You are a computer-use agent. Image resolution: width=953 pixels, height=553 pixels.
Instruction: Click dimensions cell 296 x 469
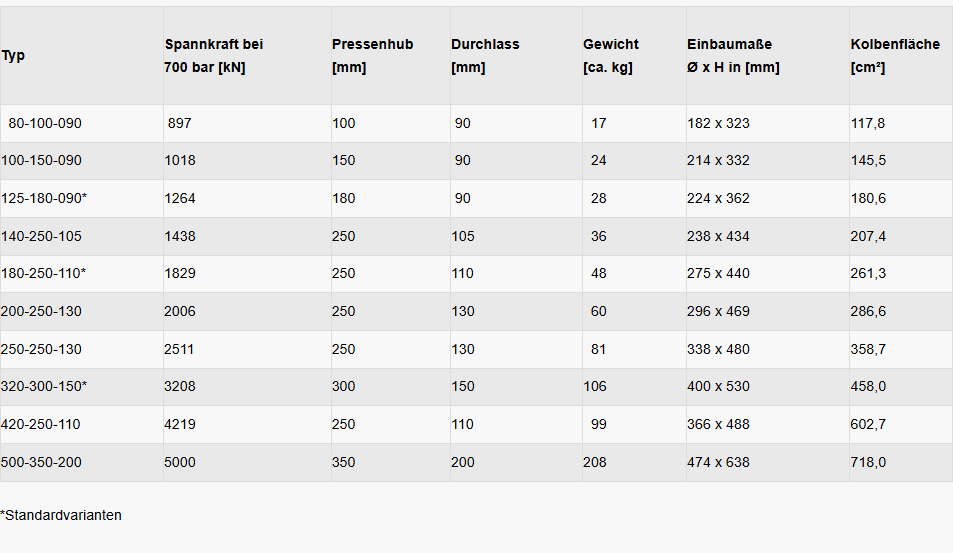point(718,311)
